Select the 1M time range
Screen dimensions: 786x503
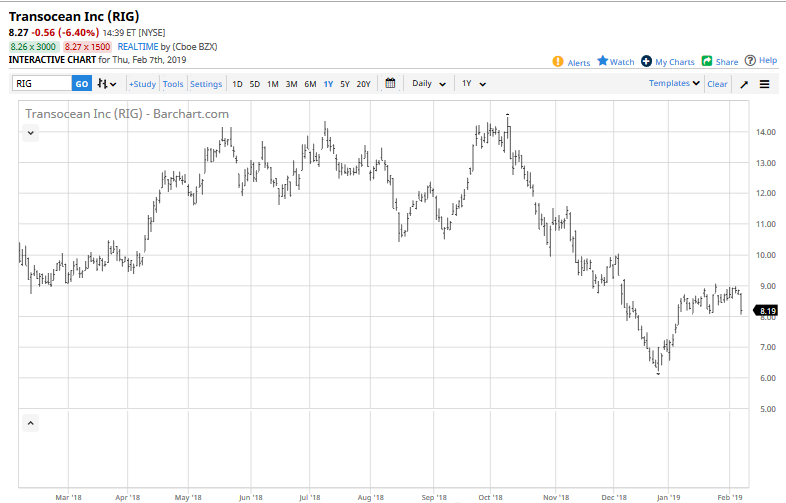[x=273, y=84]
